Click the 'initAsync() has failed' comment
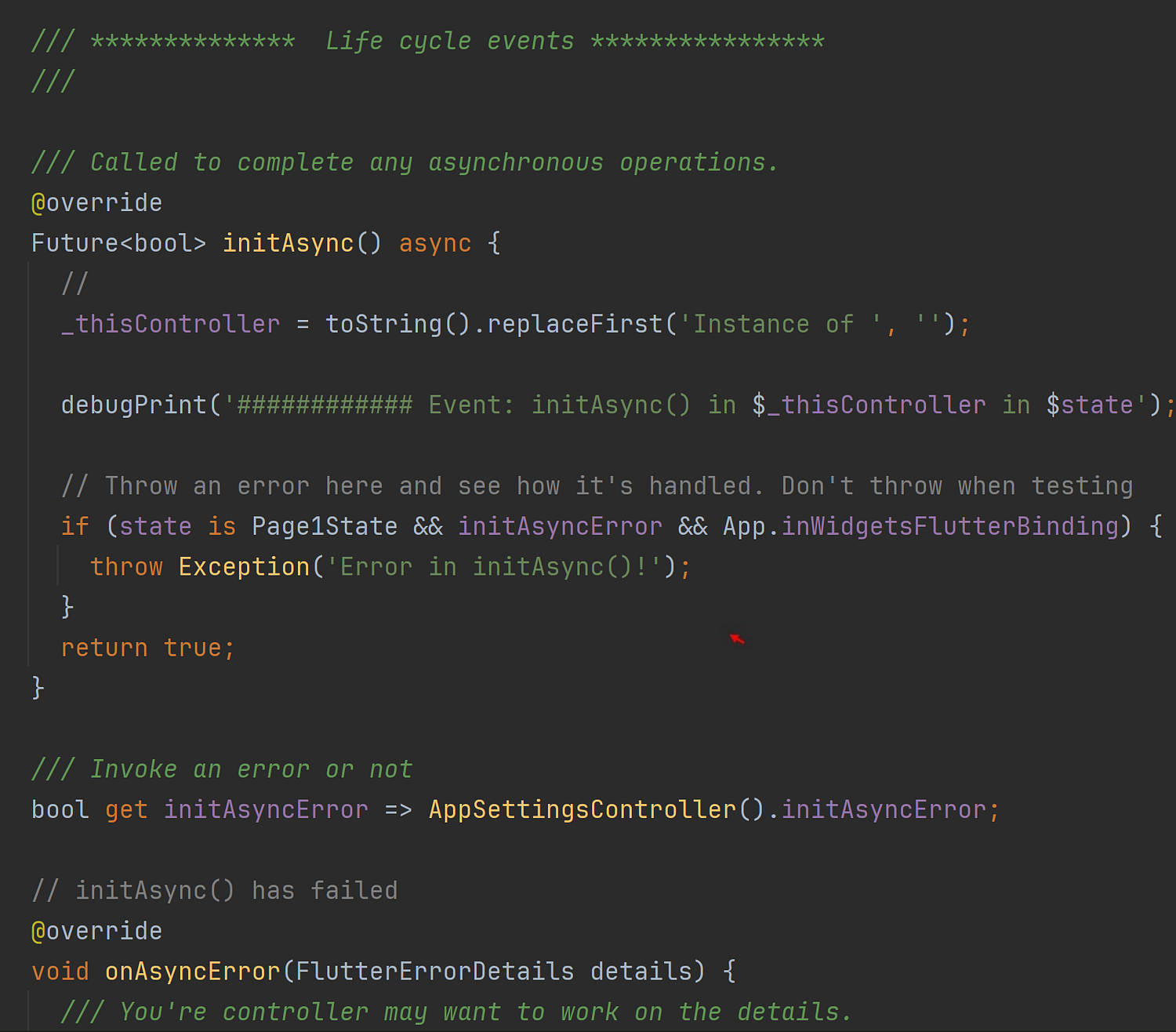Screen dimensions: 1176x1032 coord(215,890)
